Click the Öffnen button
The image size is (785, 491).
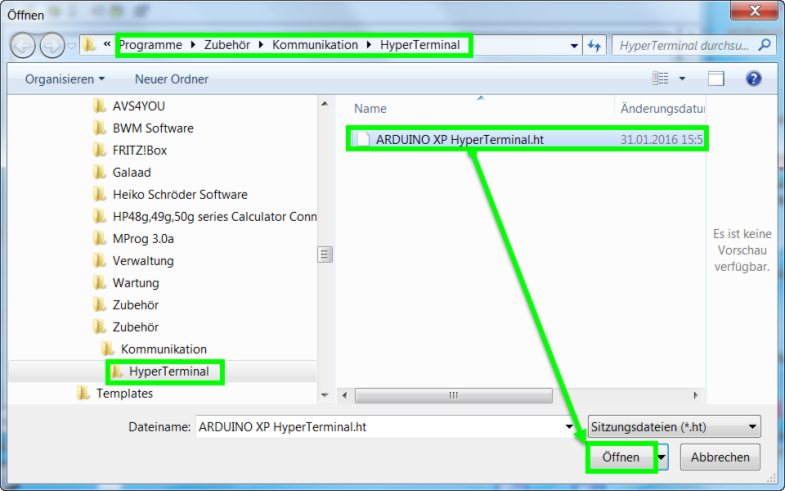621,457
